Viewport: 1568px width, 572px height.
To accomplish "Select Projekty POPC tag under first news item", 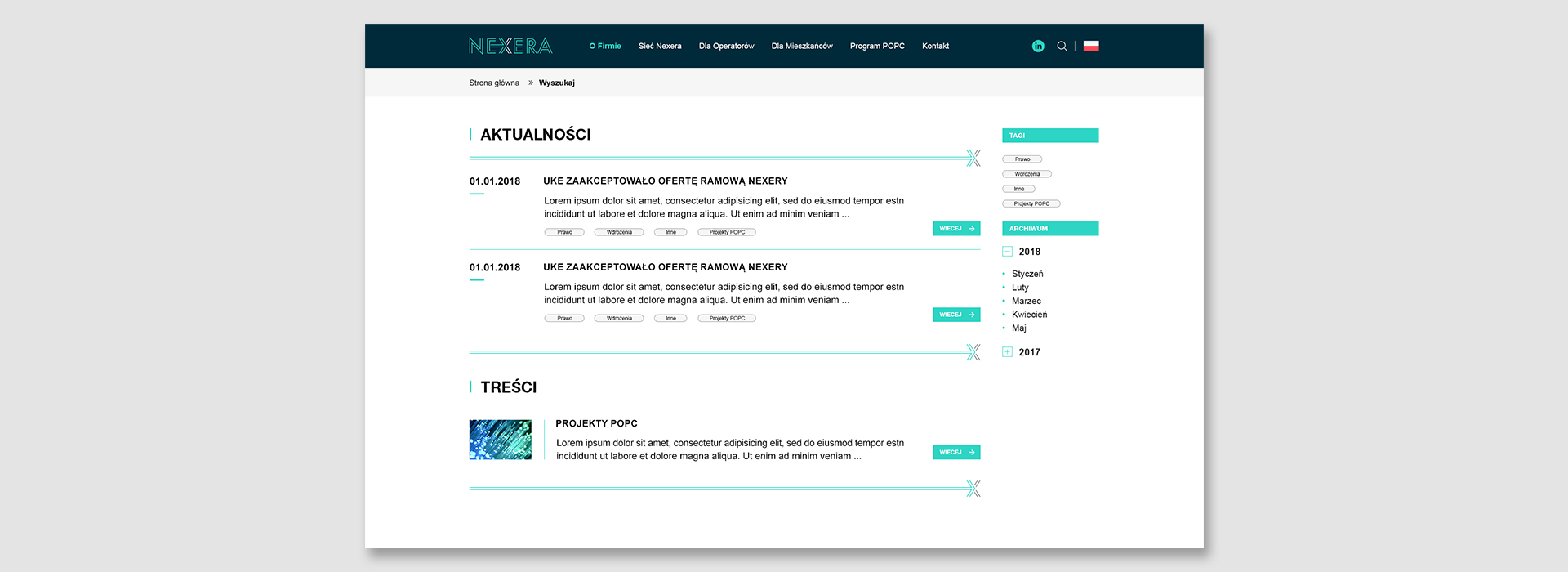I will click(x=727, y=232).
